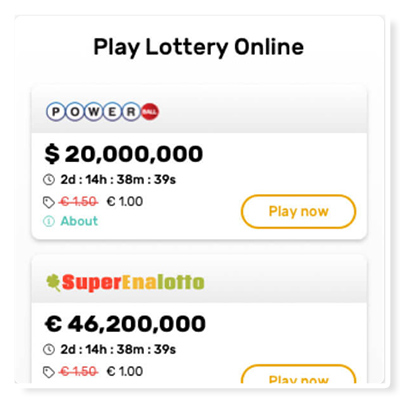
Task: Open the About link for Powerball
Action: (79, 221)
